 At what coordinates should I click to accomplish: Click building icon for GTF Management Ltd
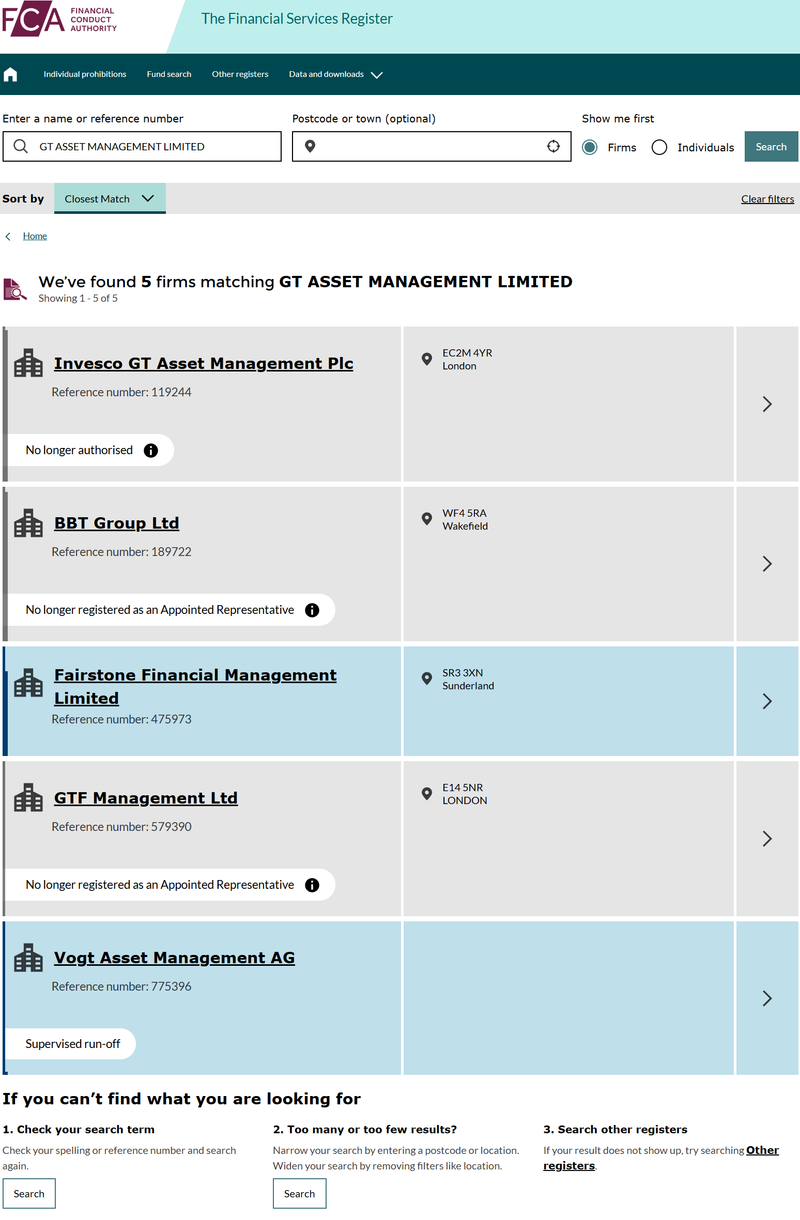(28, 798)
